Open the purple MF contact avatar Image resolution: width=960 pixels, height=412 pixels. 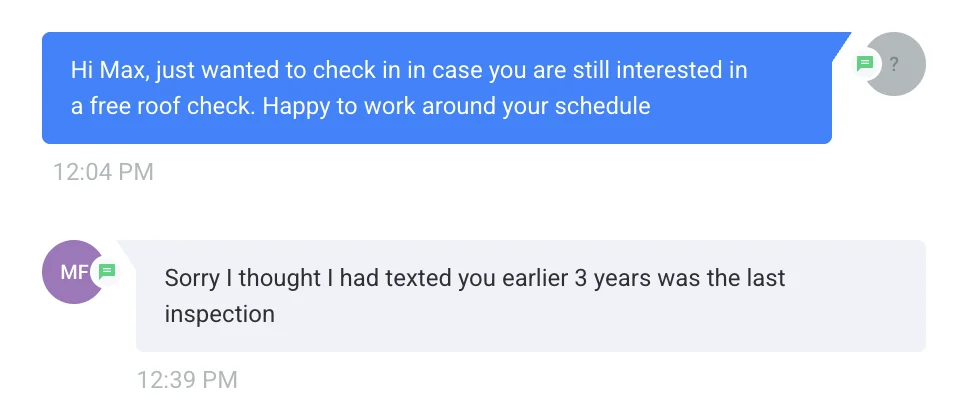pos(73,272)
